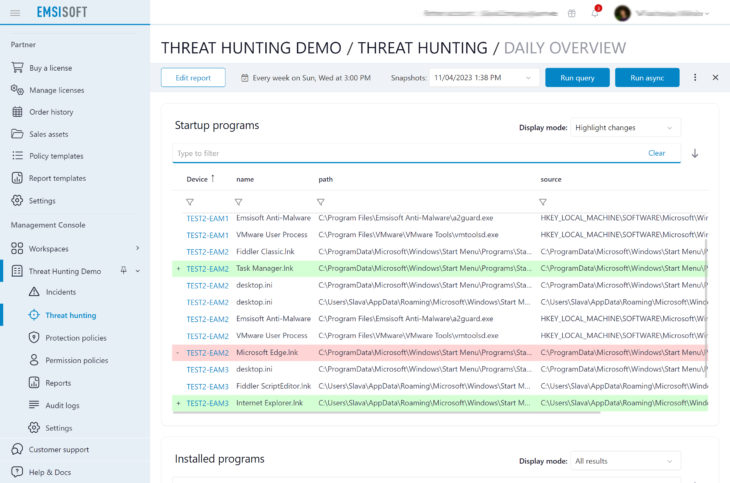The height and width of the screenshot is (483, 730).
Task: Open the three-dot more options menu
Action: click(x=695, y=77)
